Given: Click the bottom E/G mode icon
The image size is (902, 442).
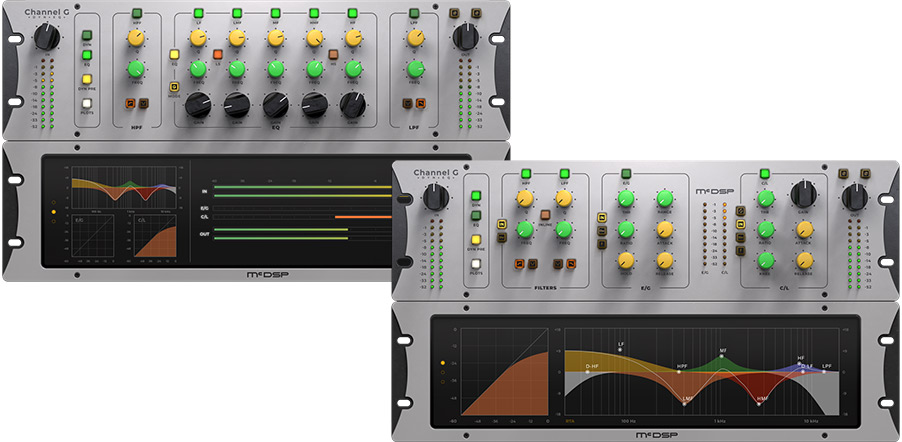Looking at the screenshot, I should [x=602, y=244].
